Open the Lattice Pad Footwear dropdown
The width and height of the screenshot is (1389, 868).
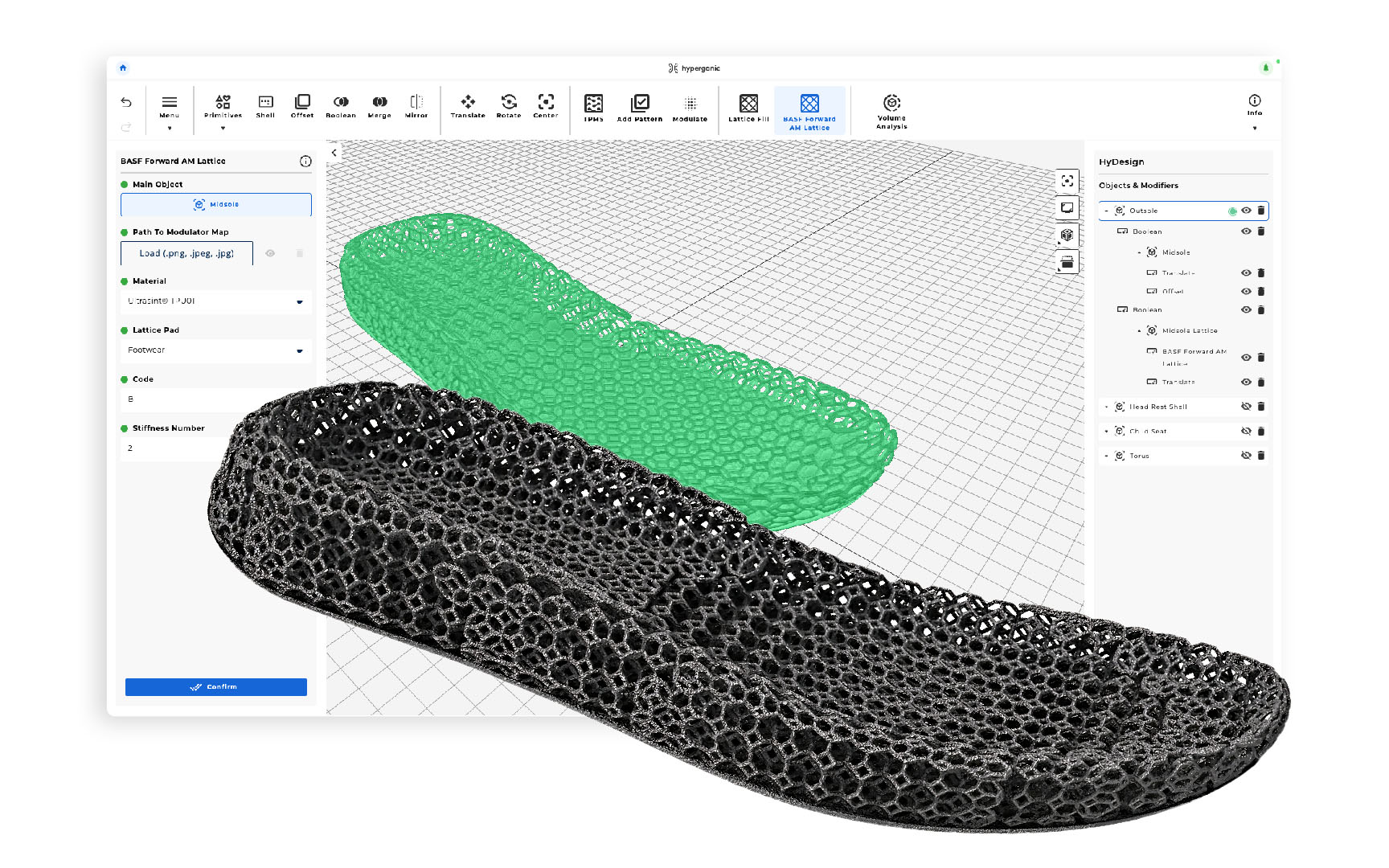tap(216, 350)
